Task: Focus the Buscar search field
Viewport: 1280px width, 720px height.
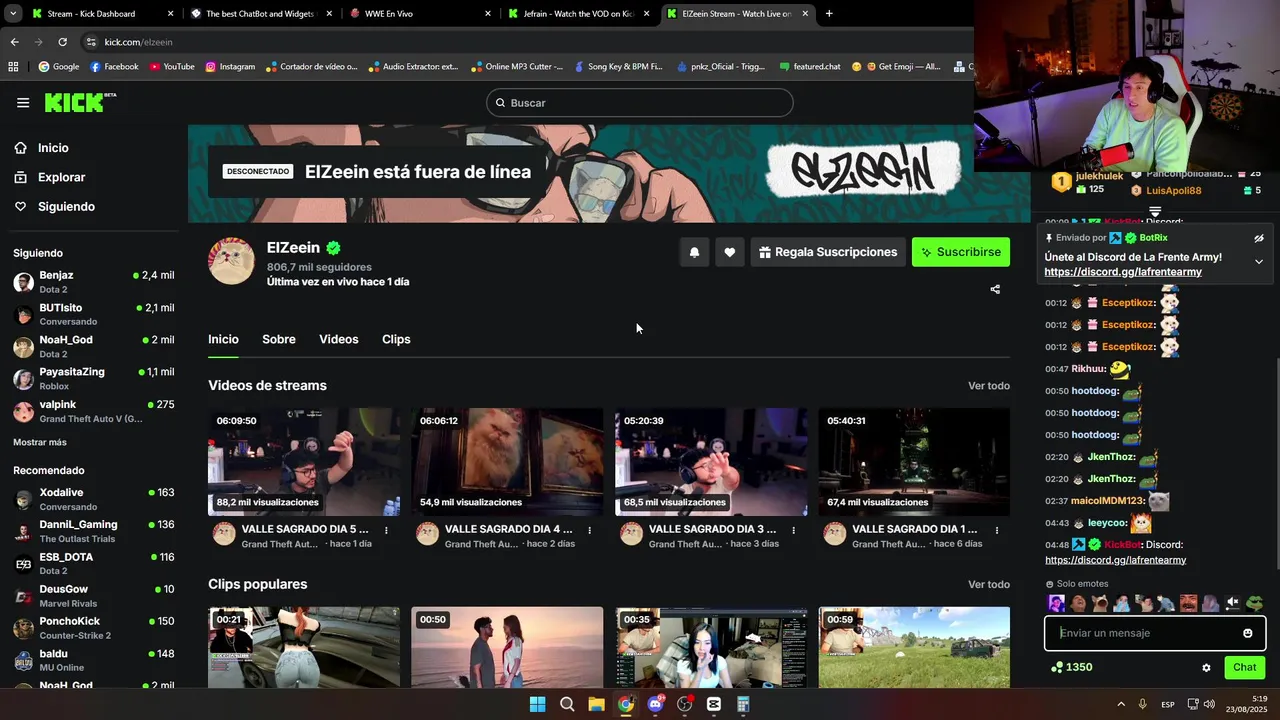Action: pyautogui.click(x=640, y=103)
